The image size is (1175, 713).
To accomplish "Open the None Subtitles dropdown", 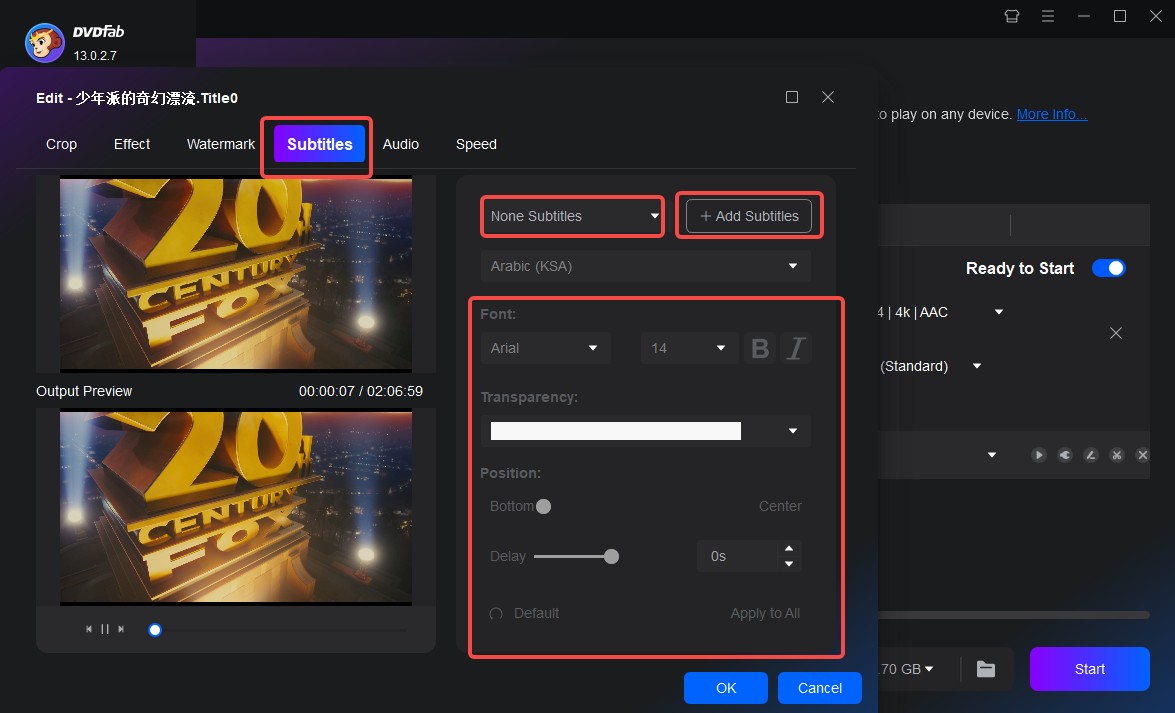I will (573, 216).
